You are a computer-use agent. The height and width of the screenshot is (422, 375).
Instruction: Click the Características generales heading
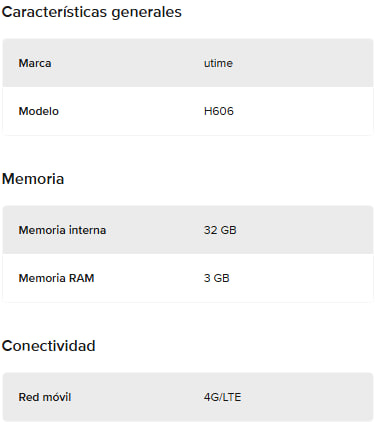[x=92, y=12]
